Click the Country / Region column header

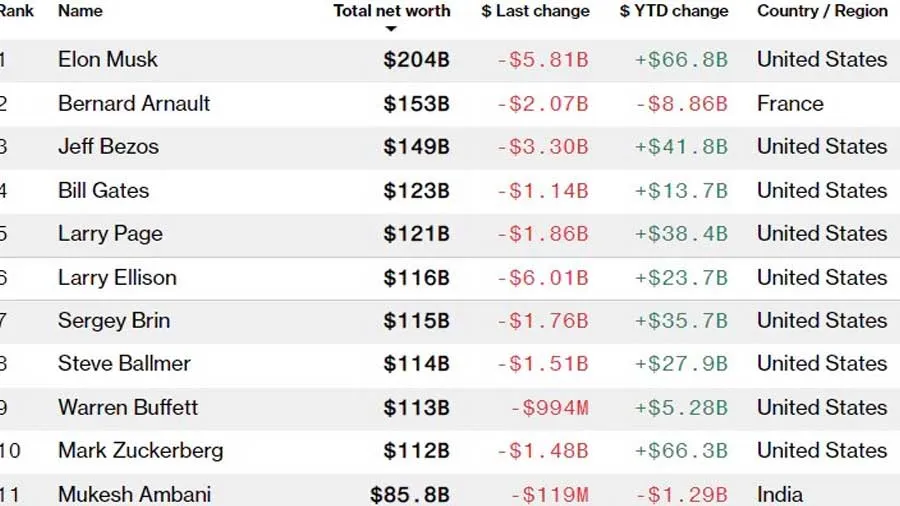click(x=822, y=11)
